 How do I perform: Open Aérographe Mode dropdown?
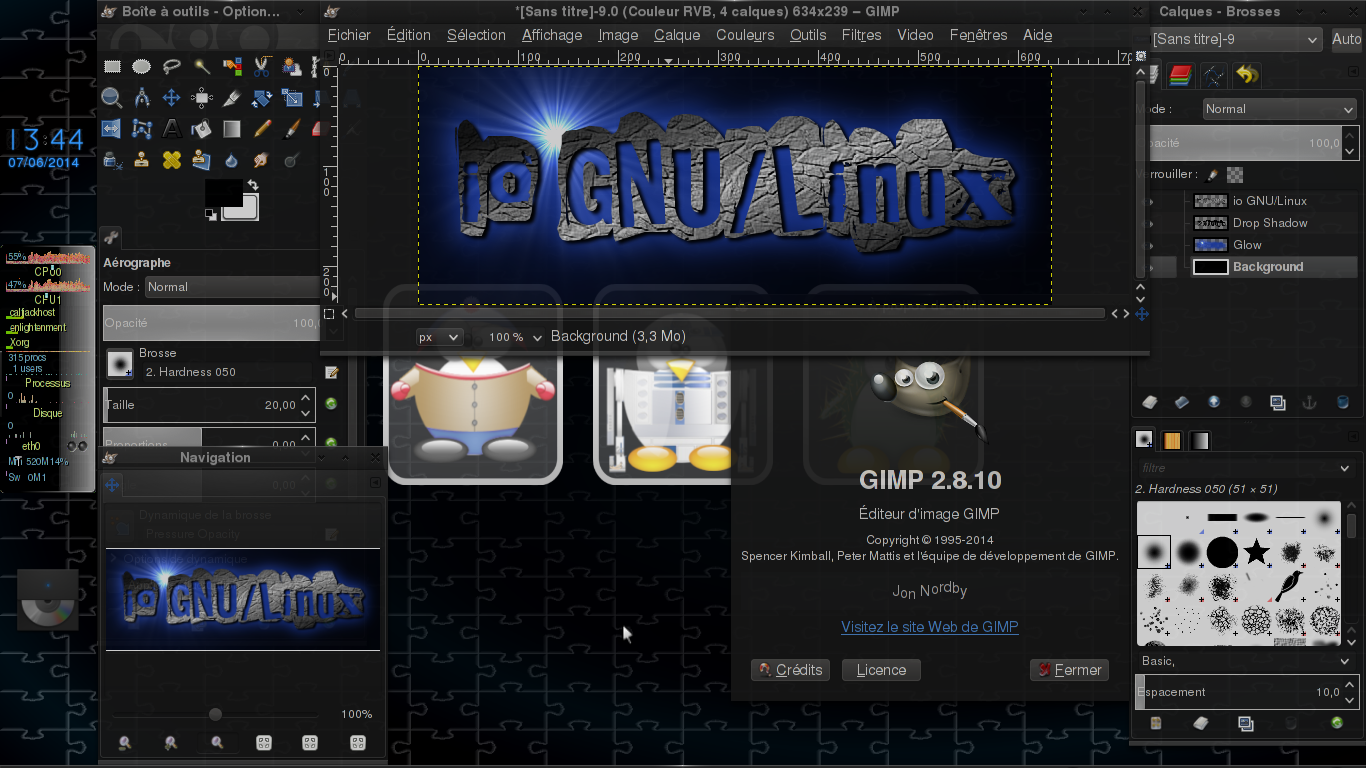click(232, 287)
